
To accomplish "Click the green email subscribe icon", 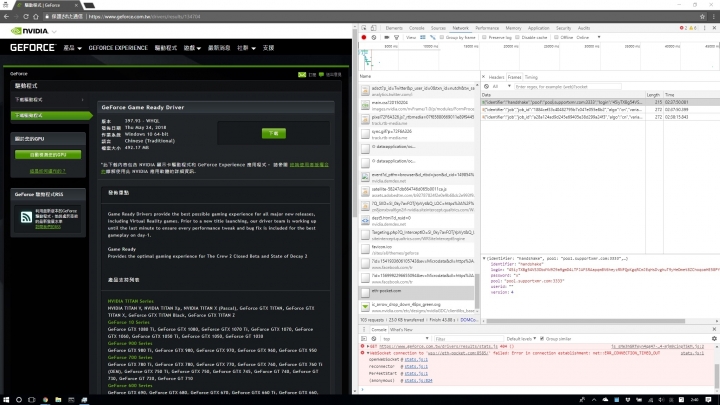I will (x=302, y=74).
